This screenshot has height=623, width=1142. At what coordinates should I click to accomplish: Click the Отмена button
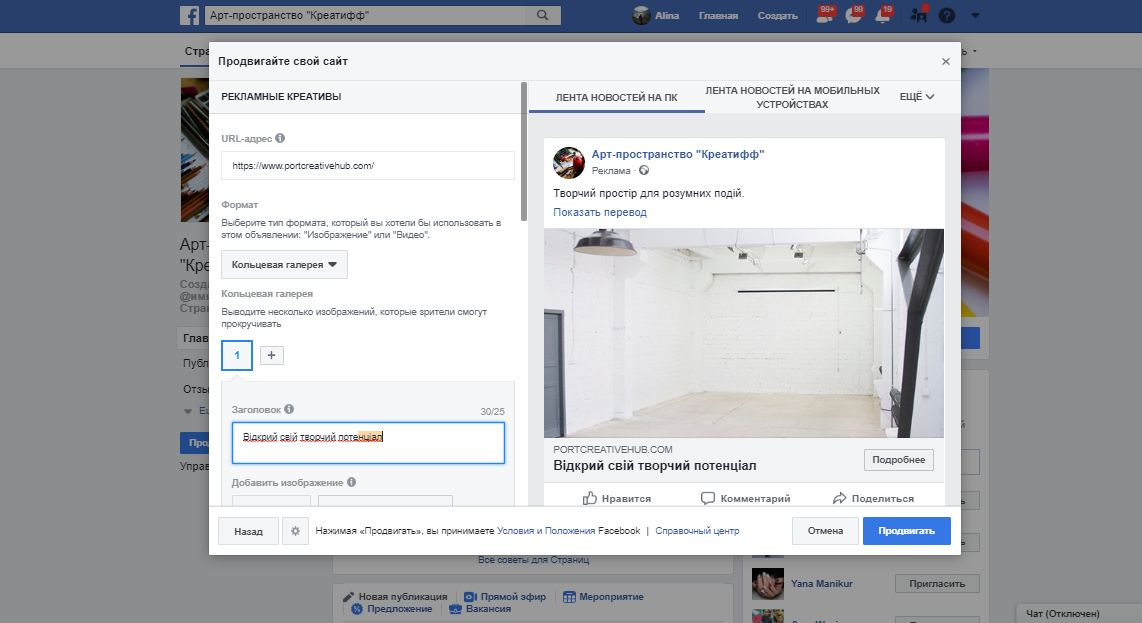click(824, 530)
